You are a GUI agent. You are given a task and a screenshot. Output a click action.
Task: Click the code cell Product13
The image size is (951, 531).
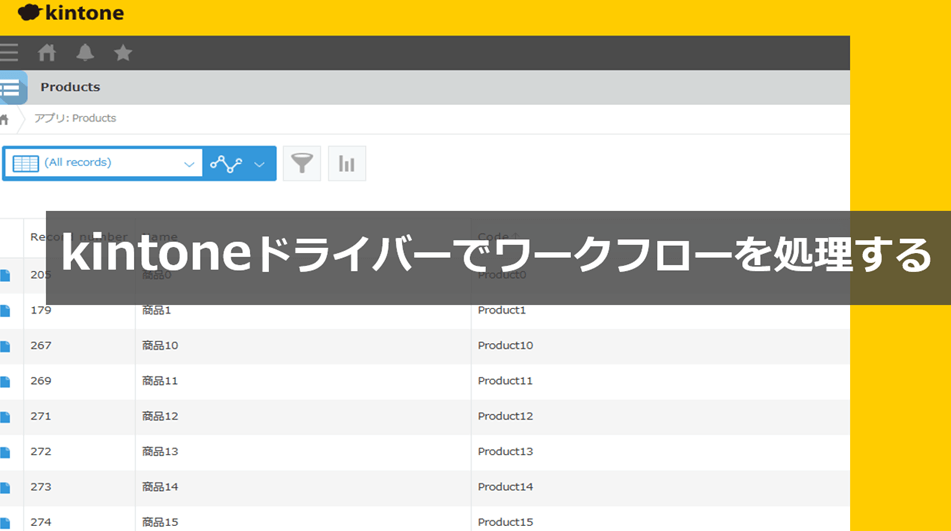tap(505, 452)
